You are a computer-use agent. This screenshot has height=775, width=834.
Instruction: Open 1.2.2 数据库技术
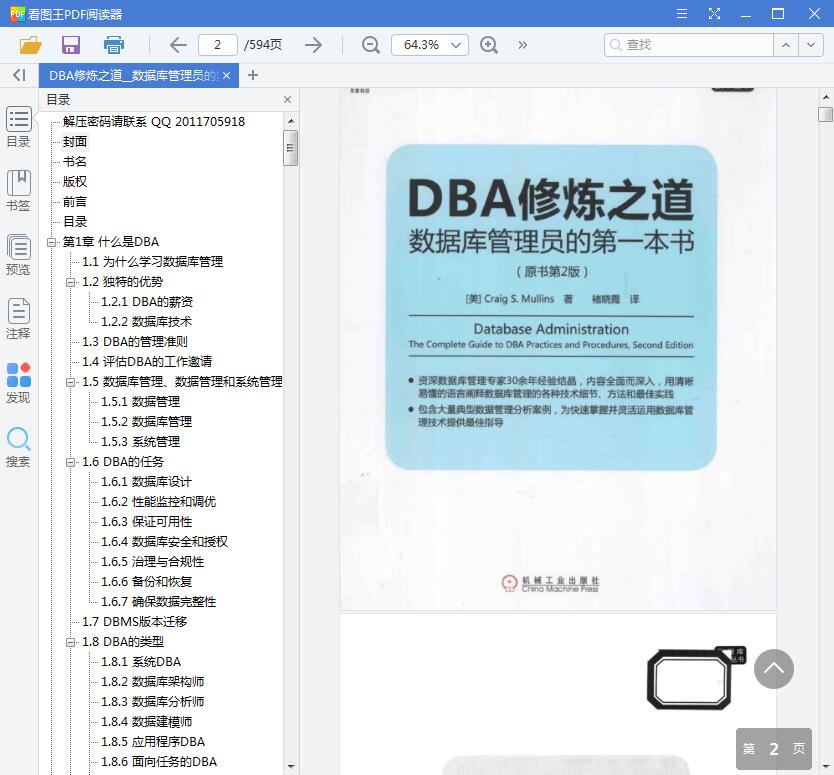coord(147,322)
